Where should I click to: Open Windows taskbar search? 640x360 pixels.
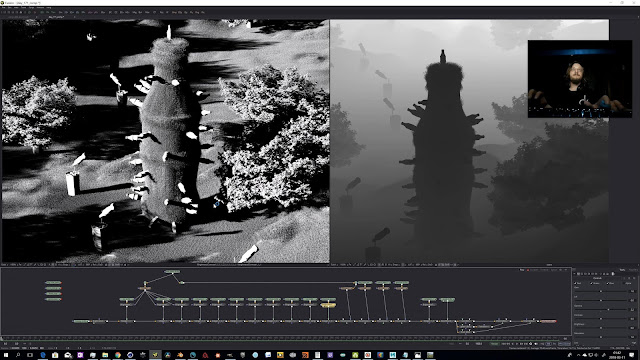click(x=18, y=355)
